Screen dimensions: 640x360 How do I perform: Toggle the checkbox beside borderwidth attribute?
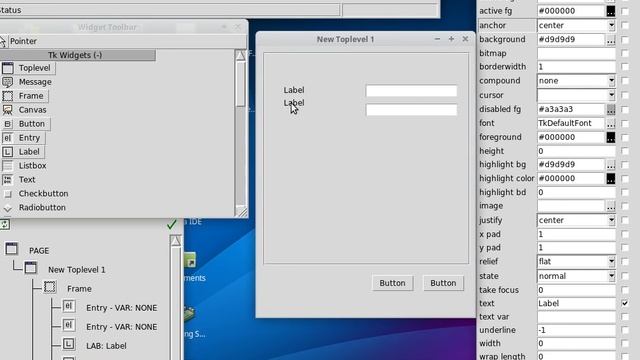coord(625,67)
